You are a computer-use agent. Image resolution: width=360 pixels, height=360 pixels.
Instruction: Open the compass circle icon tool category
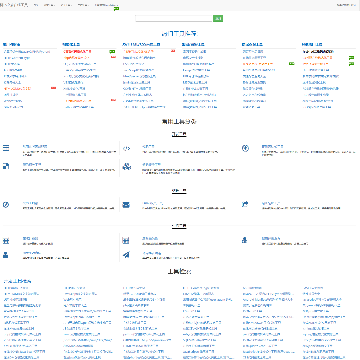click(x=6, y=205)
